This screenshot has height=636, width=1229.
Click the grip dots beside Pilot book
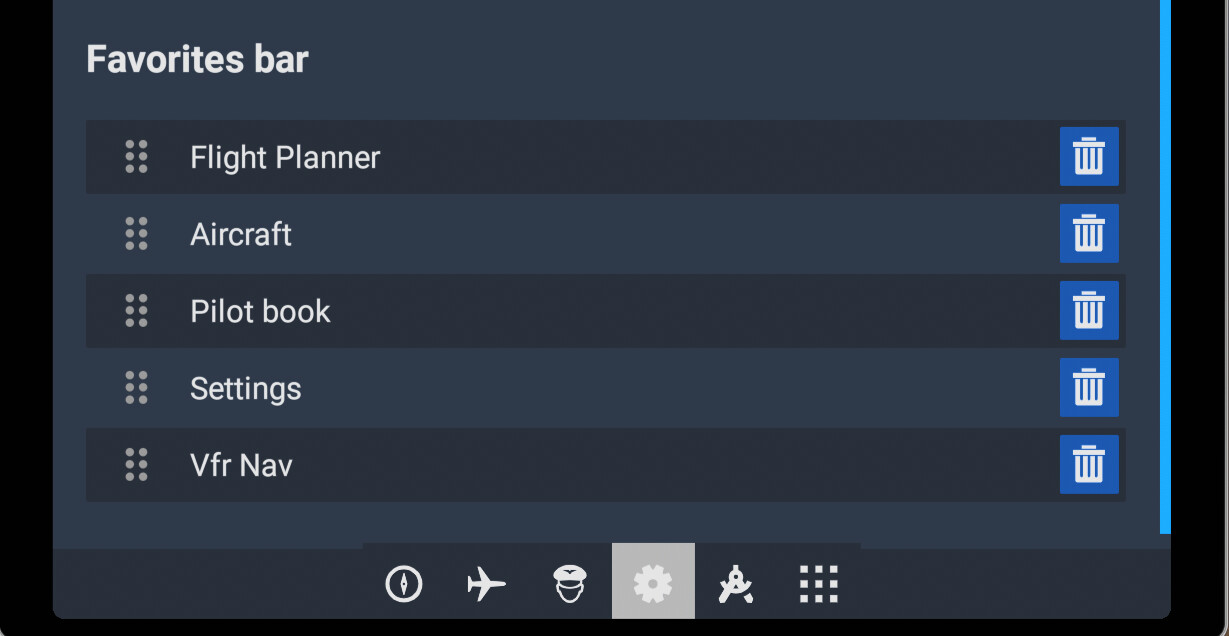click(x=137, y=311)
